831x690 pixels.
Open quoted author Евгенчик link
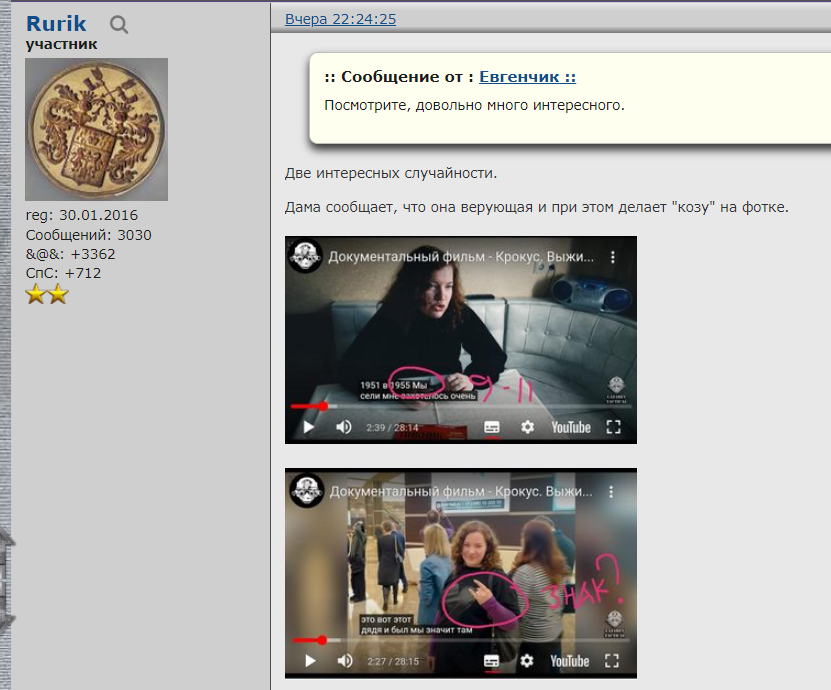527,77
